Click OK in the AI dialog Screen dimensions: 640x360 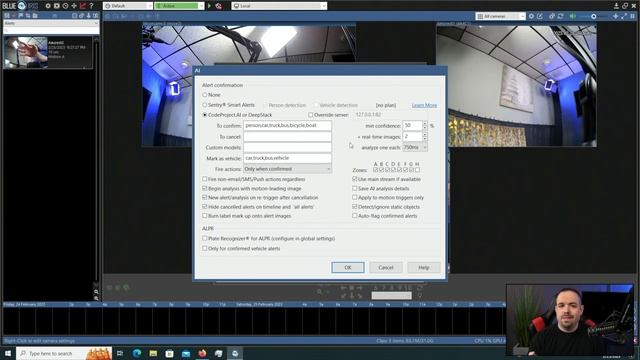(348, 267)
